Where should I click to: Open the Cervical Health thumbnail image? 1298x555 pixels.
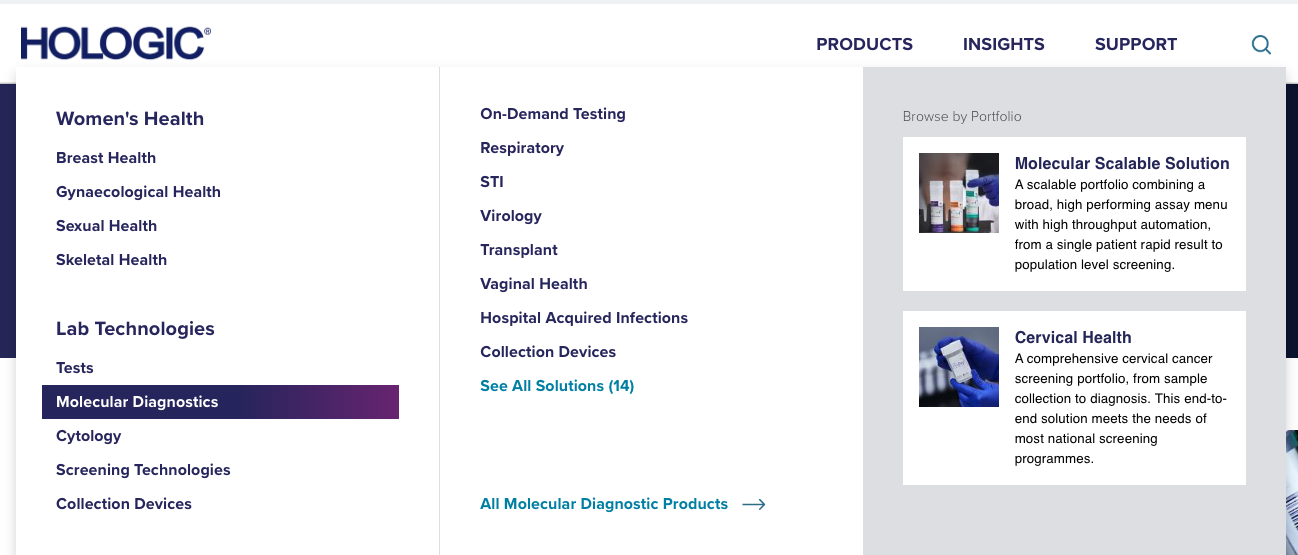pyautogui.click(x=959, y=367)
